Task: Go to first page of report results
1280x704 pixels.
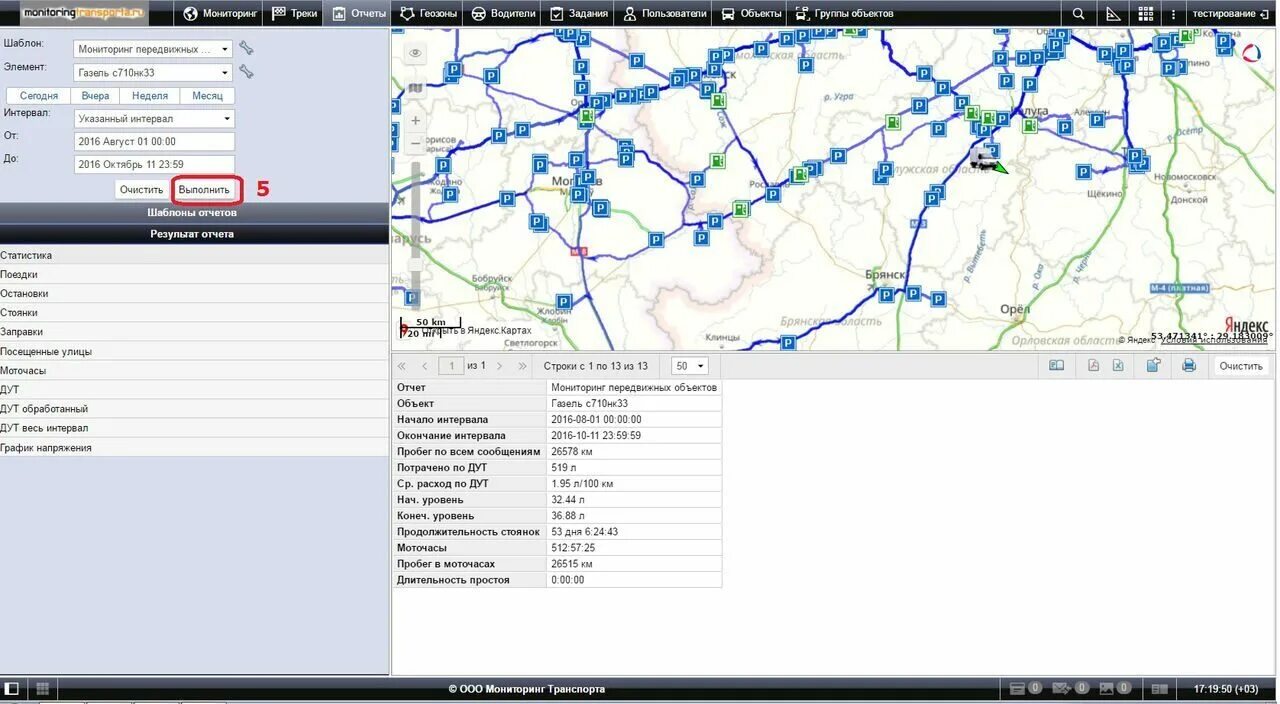Action: pyautogui.click(x=402, y=366)
